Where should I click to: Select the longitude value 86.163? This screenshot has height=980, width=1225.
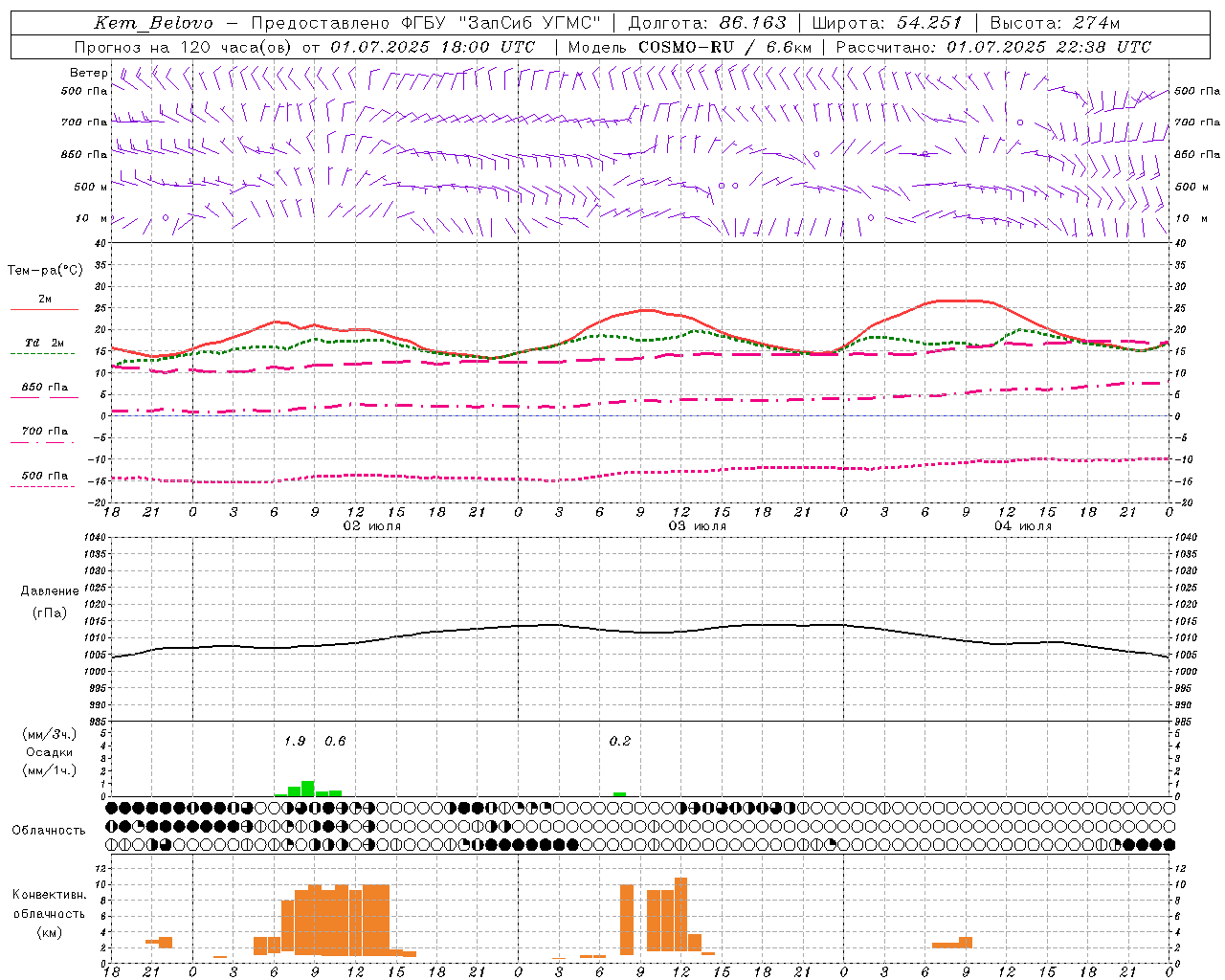click(x=753, y=23)
